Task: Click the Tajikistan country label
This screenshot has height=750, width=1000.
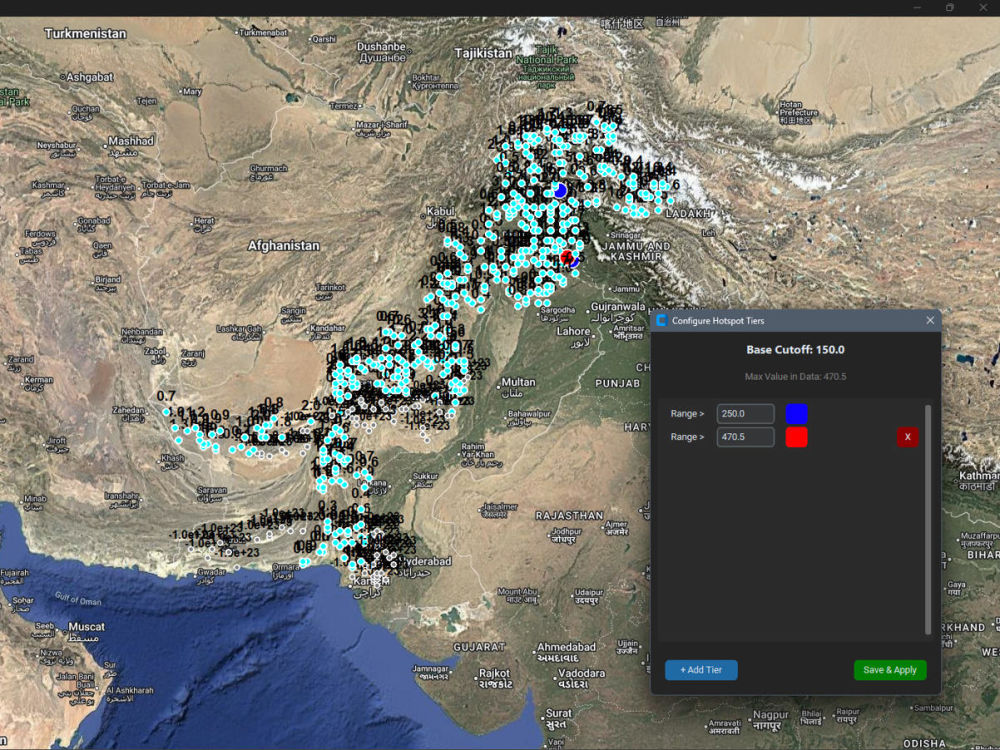Action: coord(483,53)
